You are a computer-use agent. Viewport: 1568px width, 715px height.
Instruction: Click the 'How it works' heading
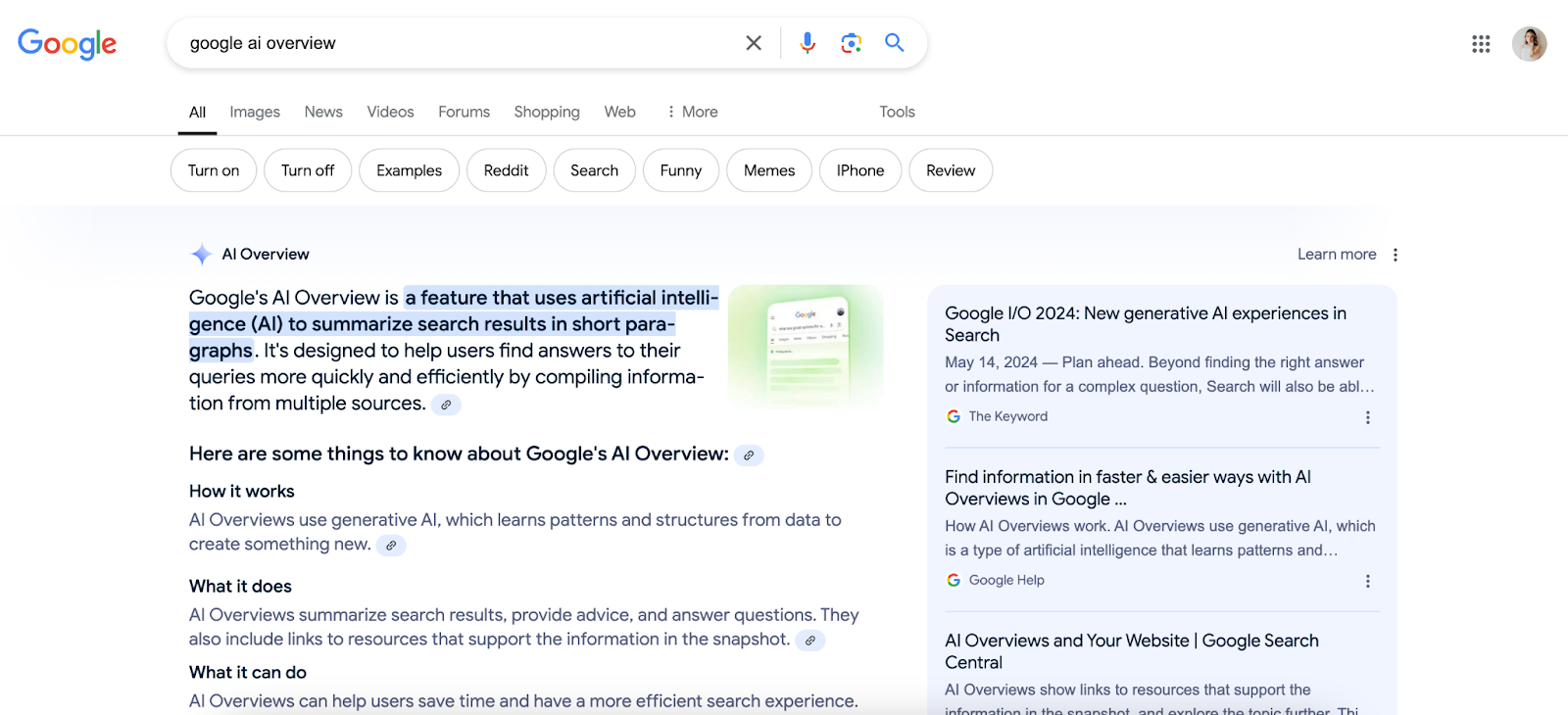tap(242, 492)
